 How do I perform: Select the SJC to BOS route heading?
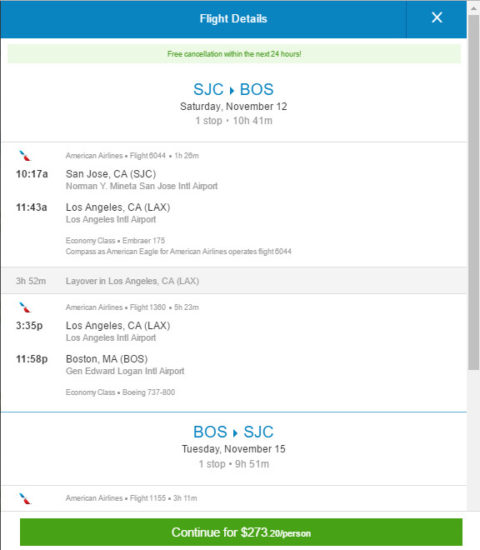pyautogui.click(x=233, y=89)
